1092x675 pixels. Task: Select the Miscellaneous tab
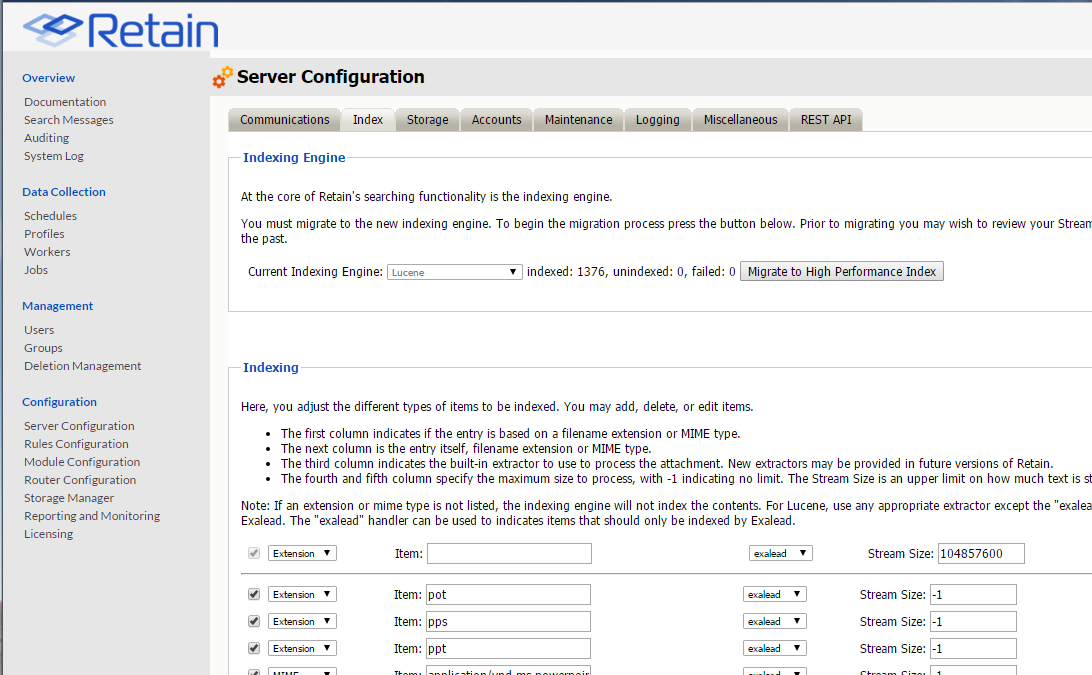(x=740, y=120)
